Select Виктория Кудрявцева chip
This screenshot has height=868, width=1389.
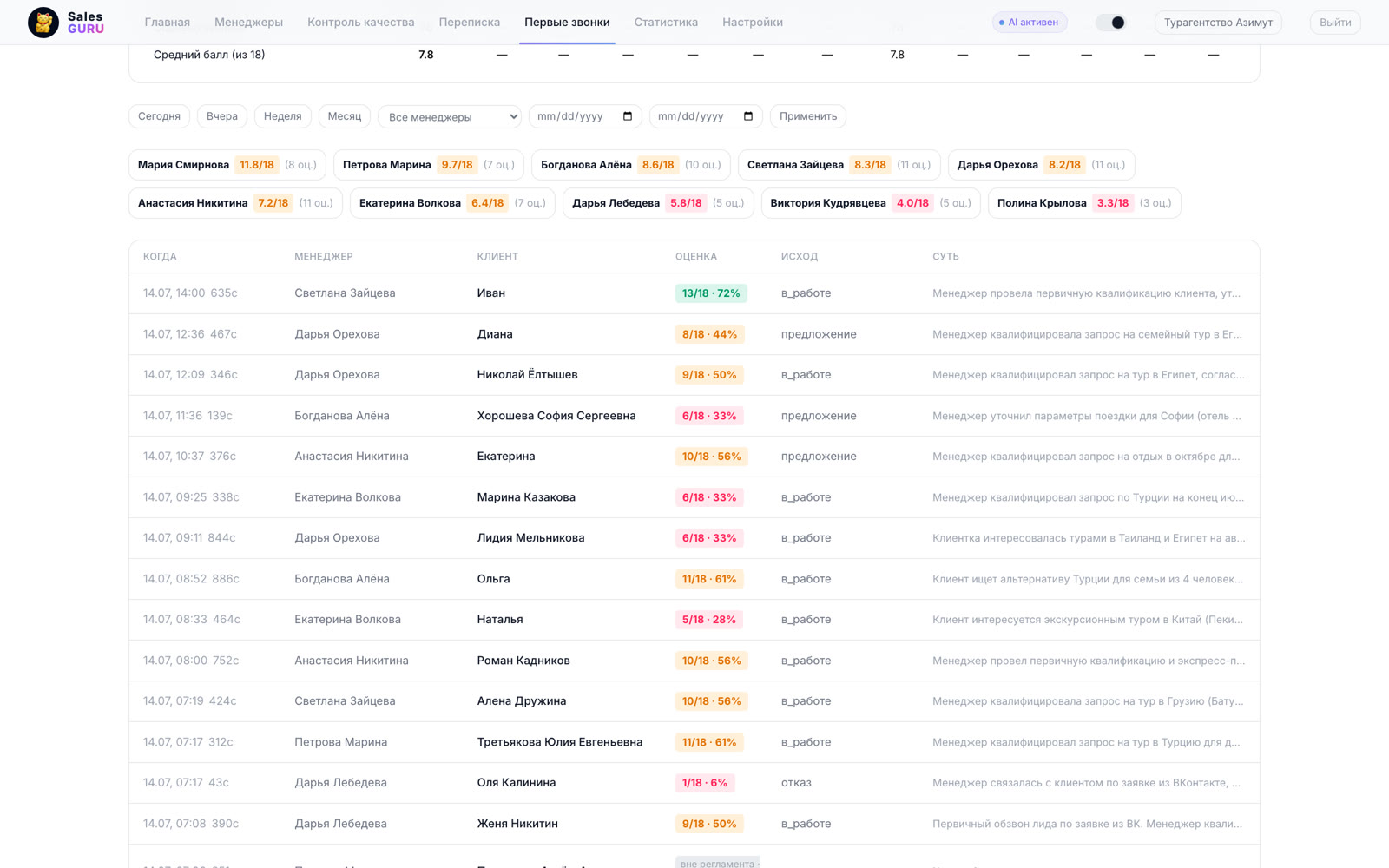click(x=871, y=203)
